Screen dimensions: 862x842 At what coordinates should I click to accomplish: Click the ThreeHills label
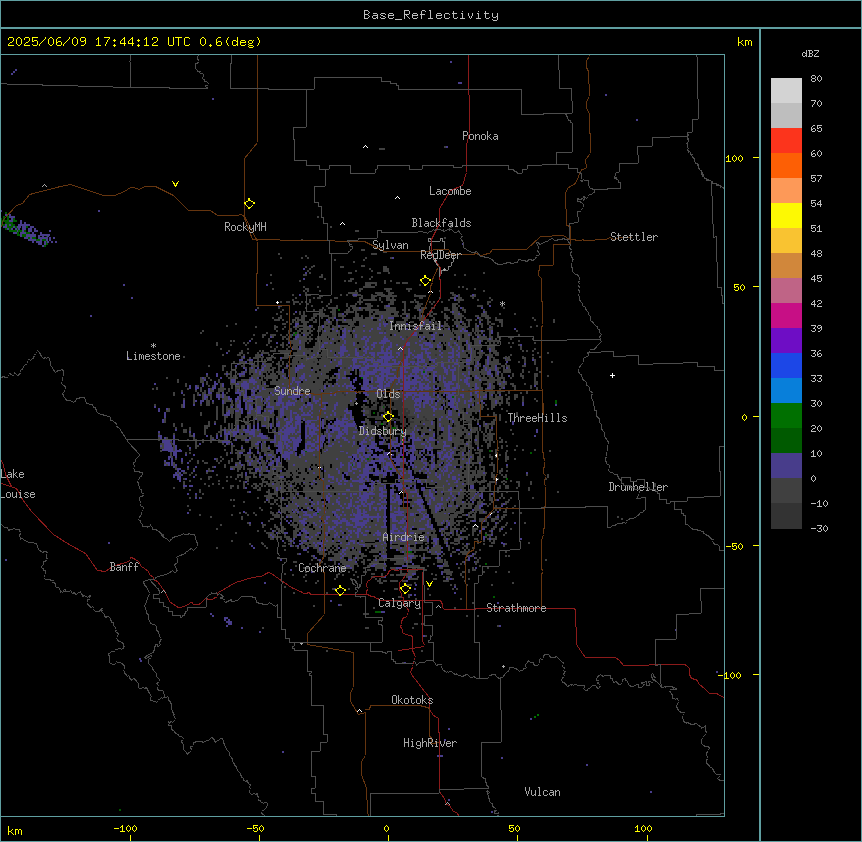point(537,418)
